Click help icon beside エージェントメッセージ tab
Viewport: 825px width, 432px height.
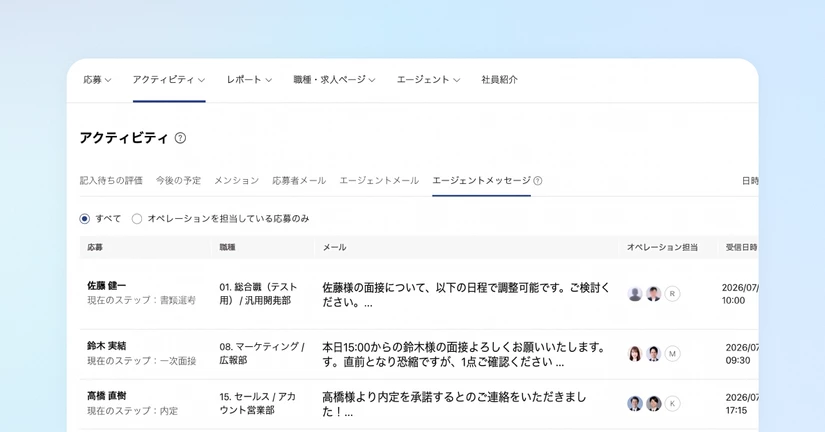pos(538,180)
